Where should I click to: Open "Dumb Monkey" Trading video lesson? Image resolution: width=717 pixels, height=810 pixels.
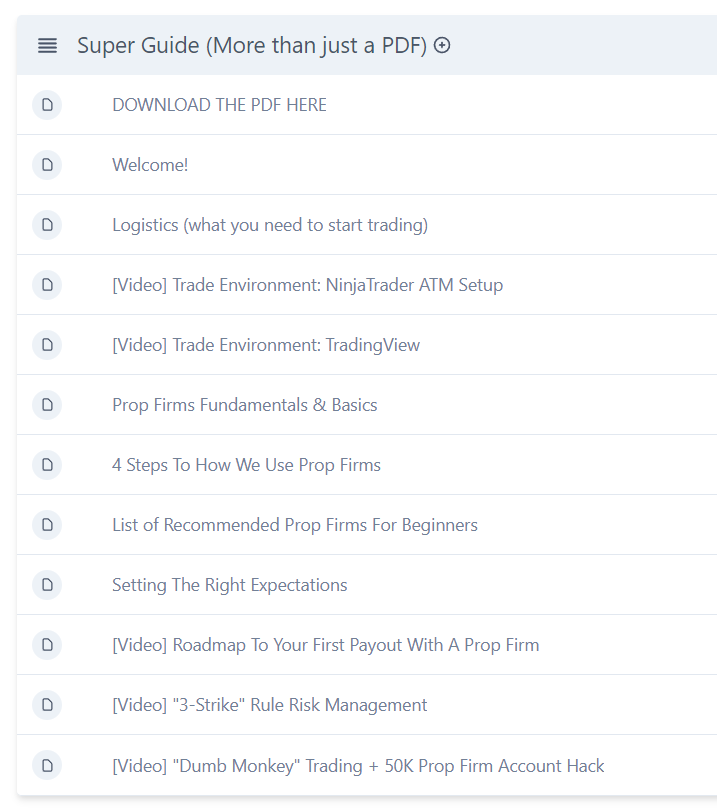358,766
